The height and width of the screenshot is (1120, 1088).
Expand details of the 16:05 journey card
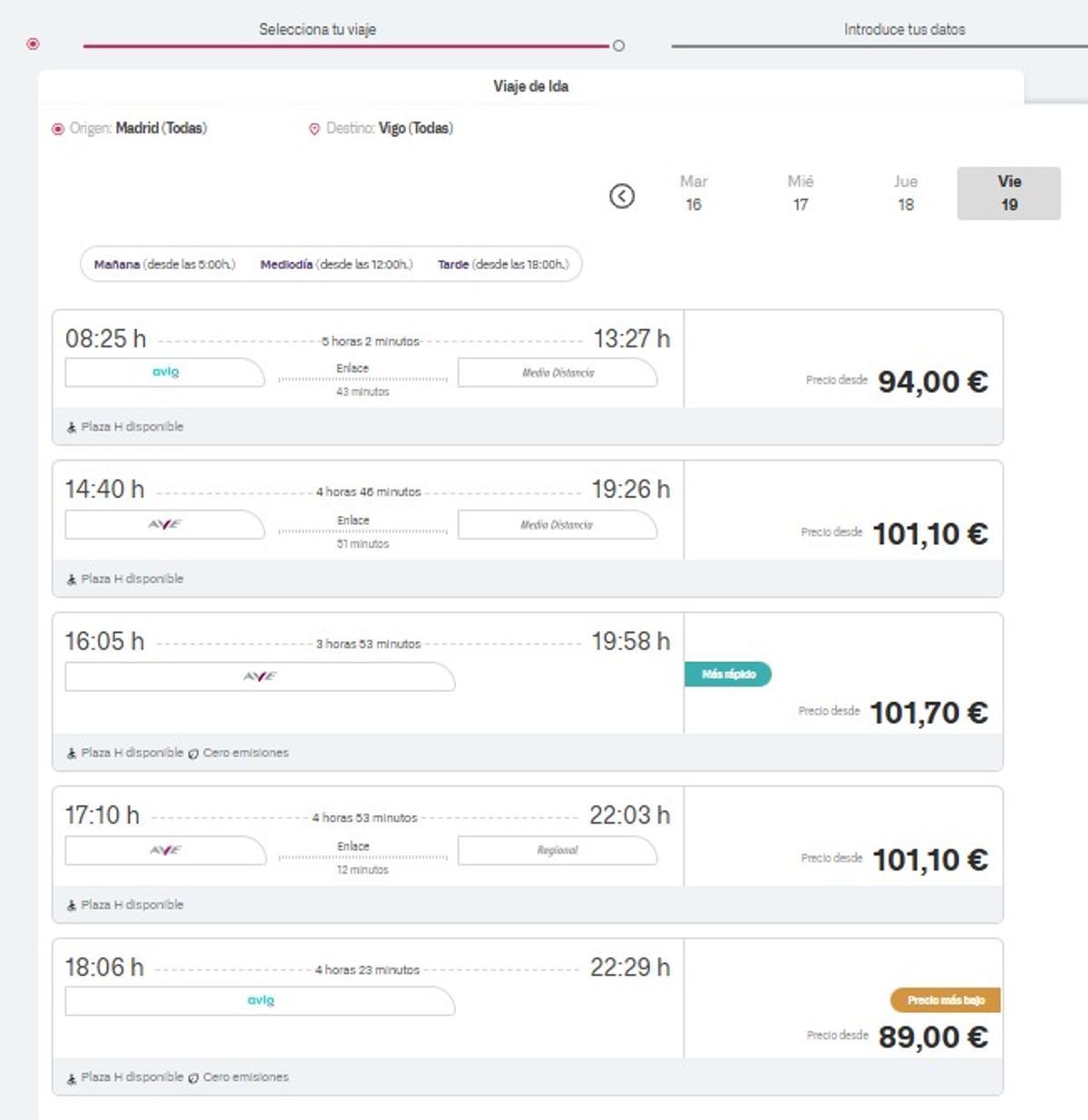coord(363,676)
